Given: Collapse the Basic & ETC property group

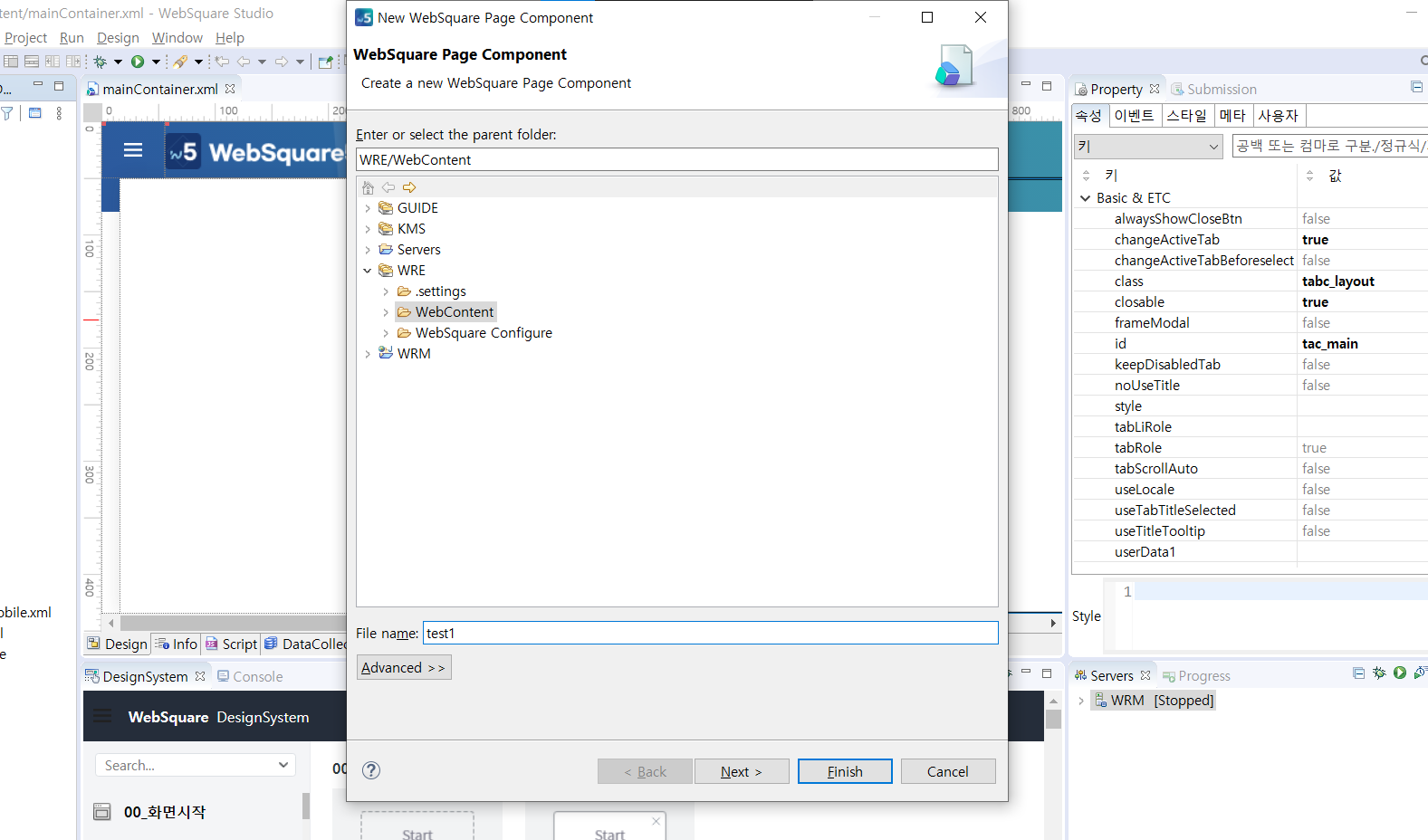Looking at the screenshot, I should (x=1085, y=198).
